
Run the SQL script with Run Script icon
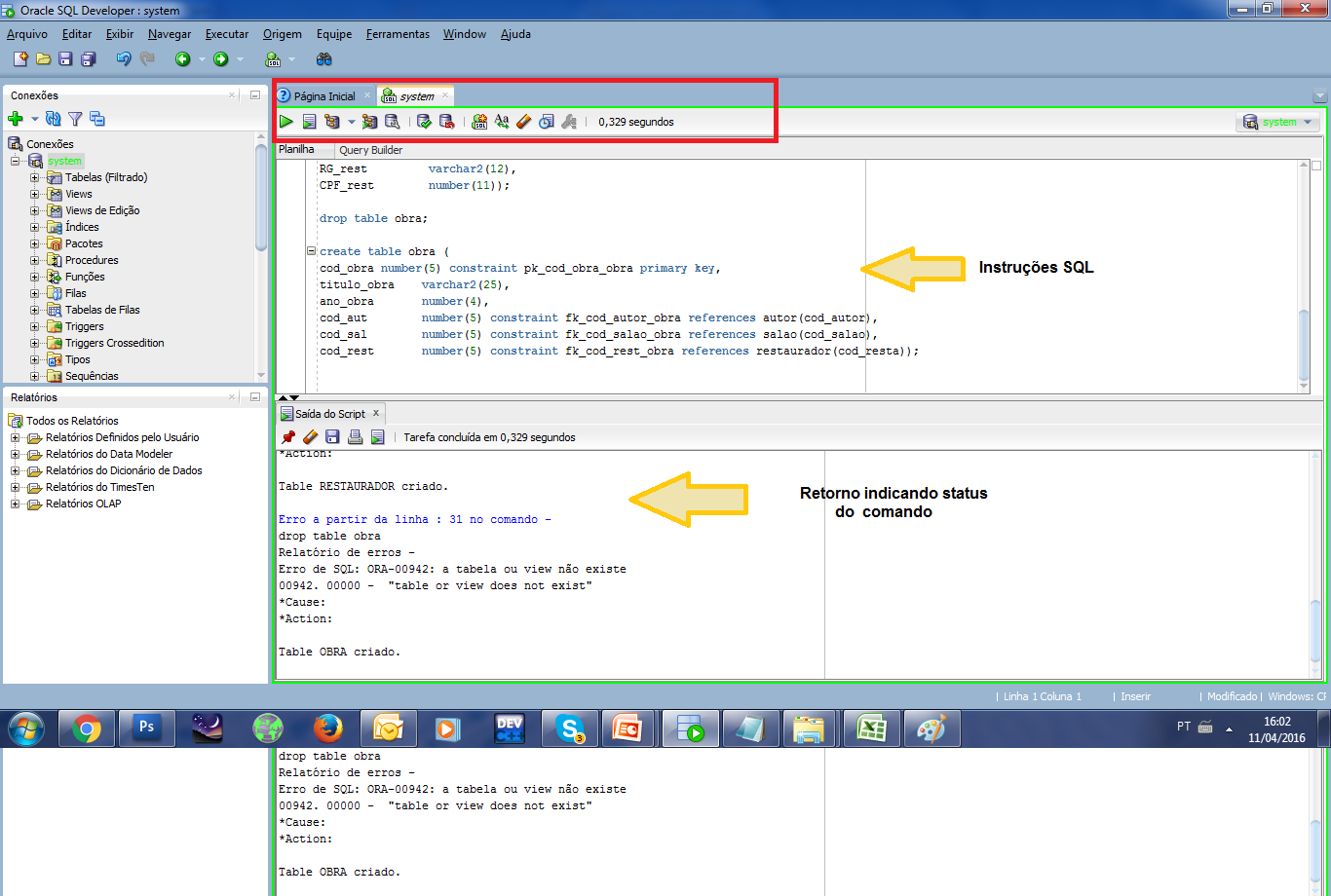(x=309, y=121)
